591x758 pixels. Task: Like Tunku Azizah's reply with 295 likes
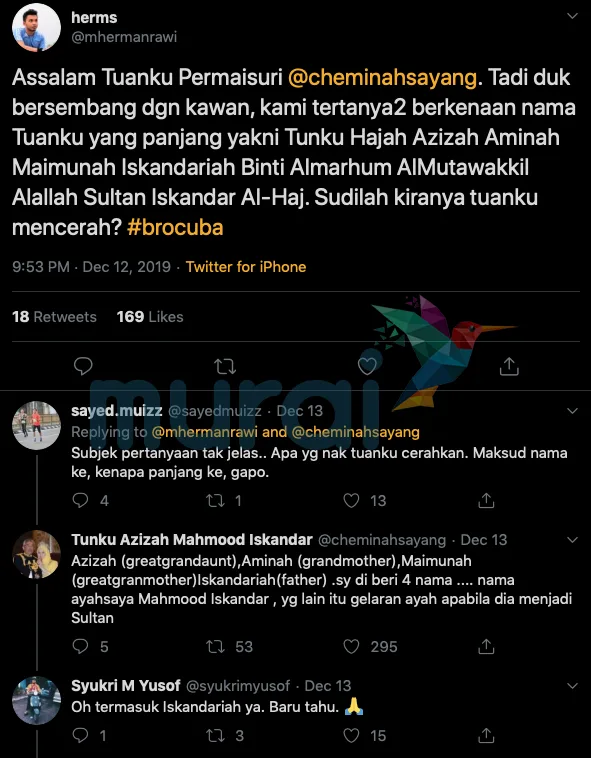(x=351, y=646)
